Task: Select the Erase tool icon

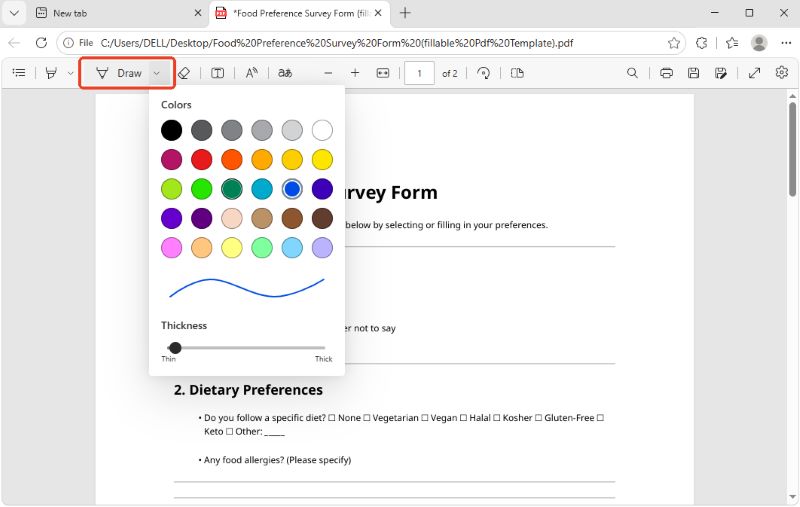Action: pyautogui.click(x=184, y=73)
